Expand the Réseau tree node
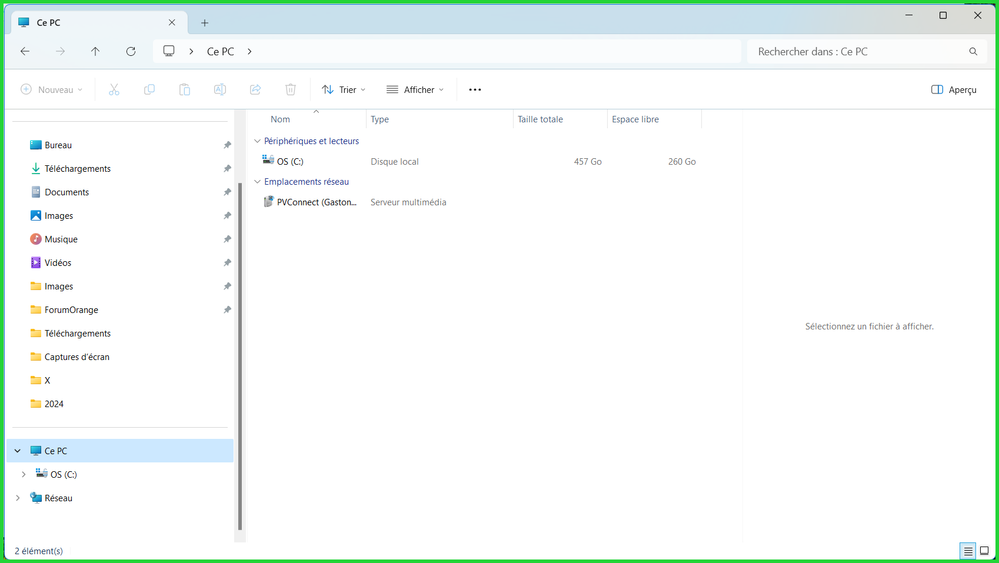Viewport: 999px width, 563px height. [x=18, y=498]
